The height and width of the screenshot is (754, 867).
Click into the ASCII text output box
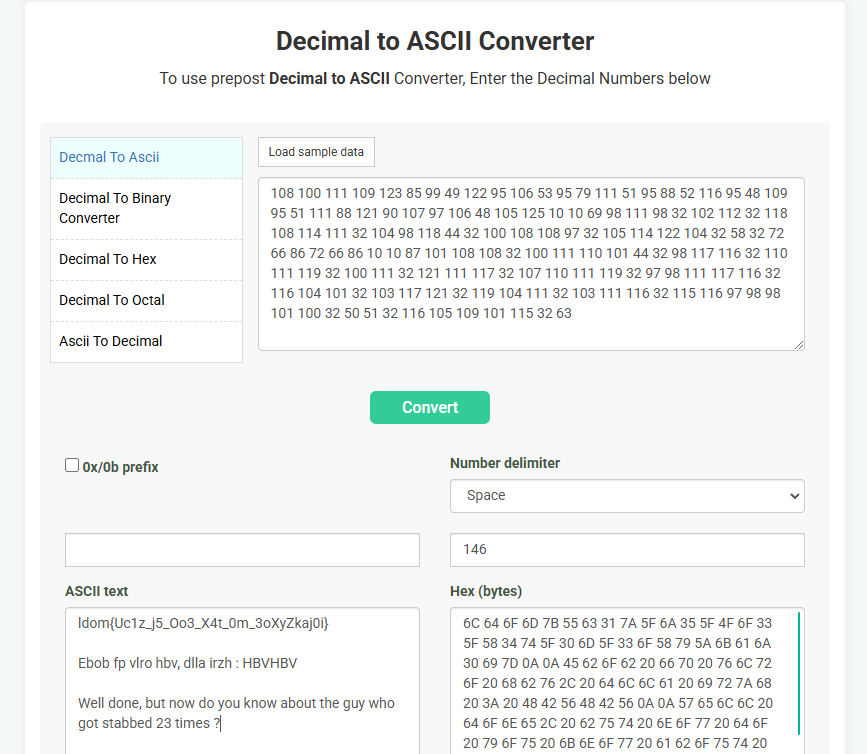tap(242, 680)
